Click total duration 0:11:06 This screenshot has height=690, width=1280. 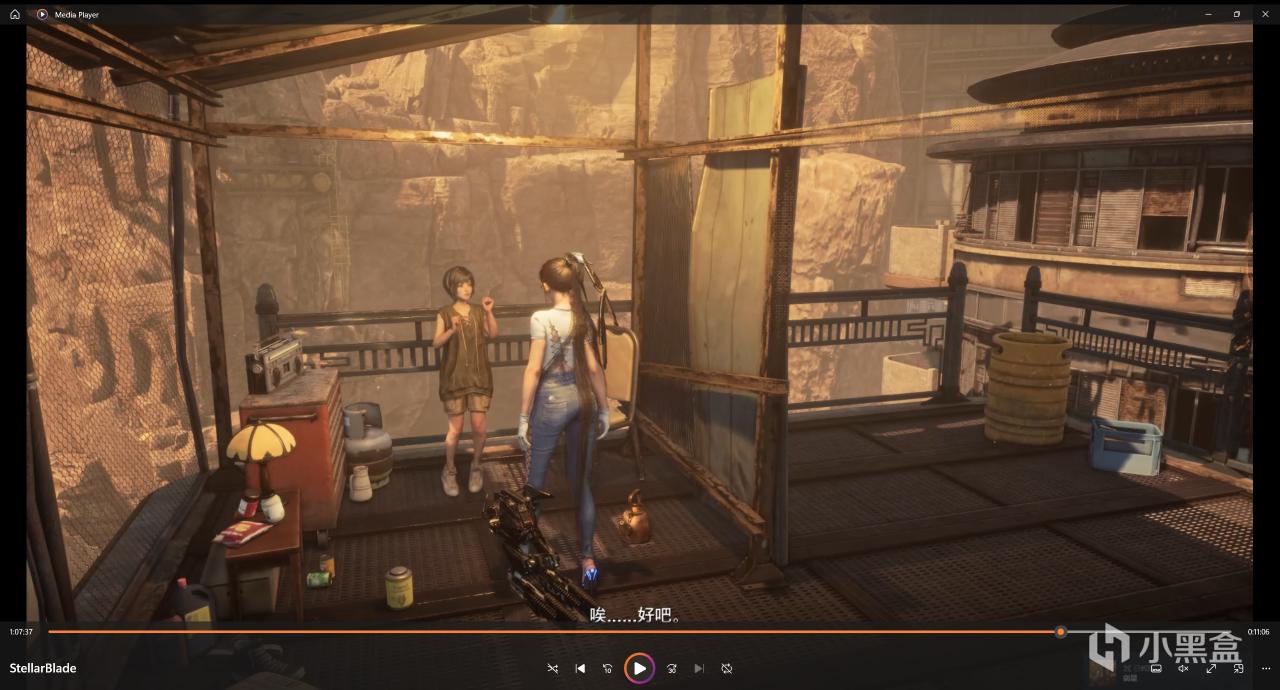(x=1258, y=632)
